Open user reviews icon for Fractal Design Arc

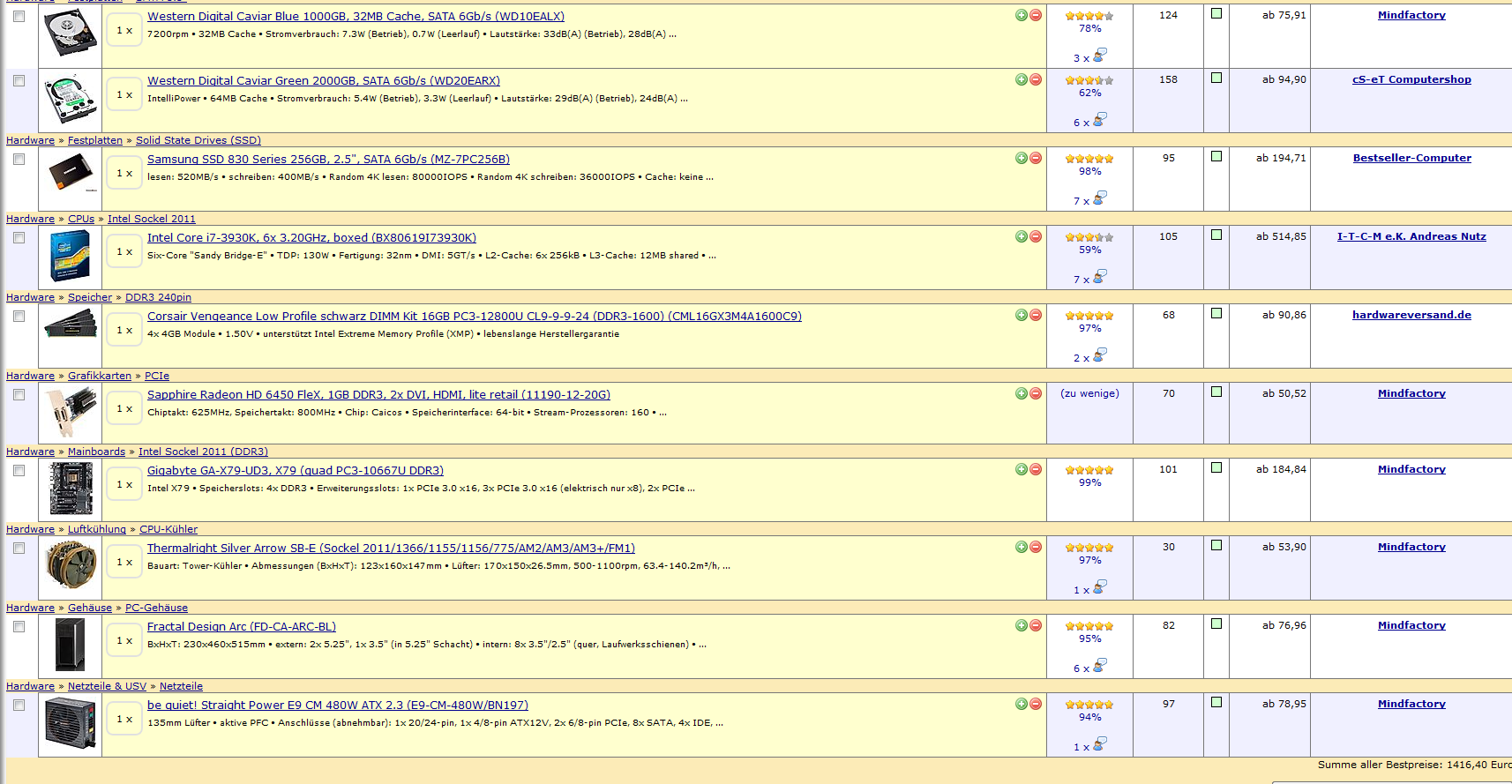tap(1099, 666)
